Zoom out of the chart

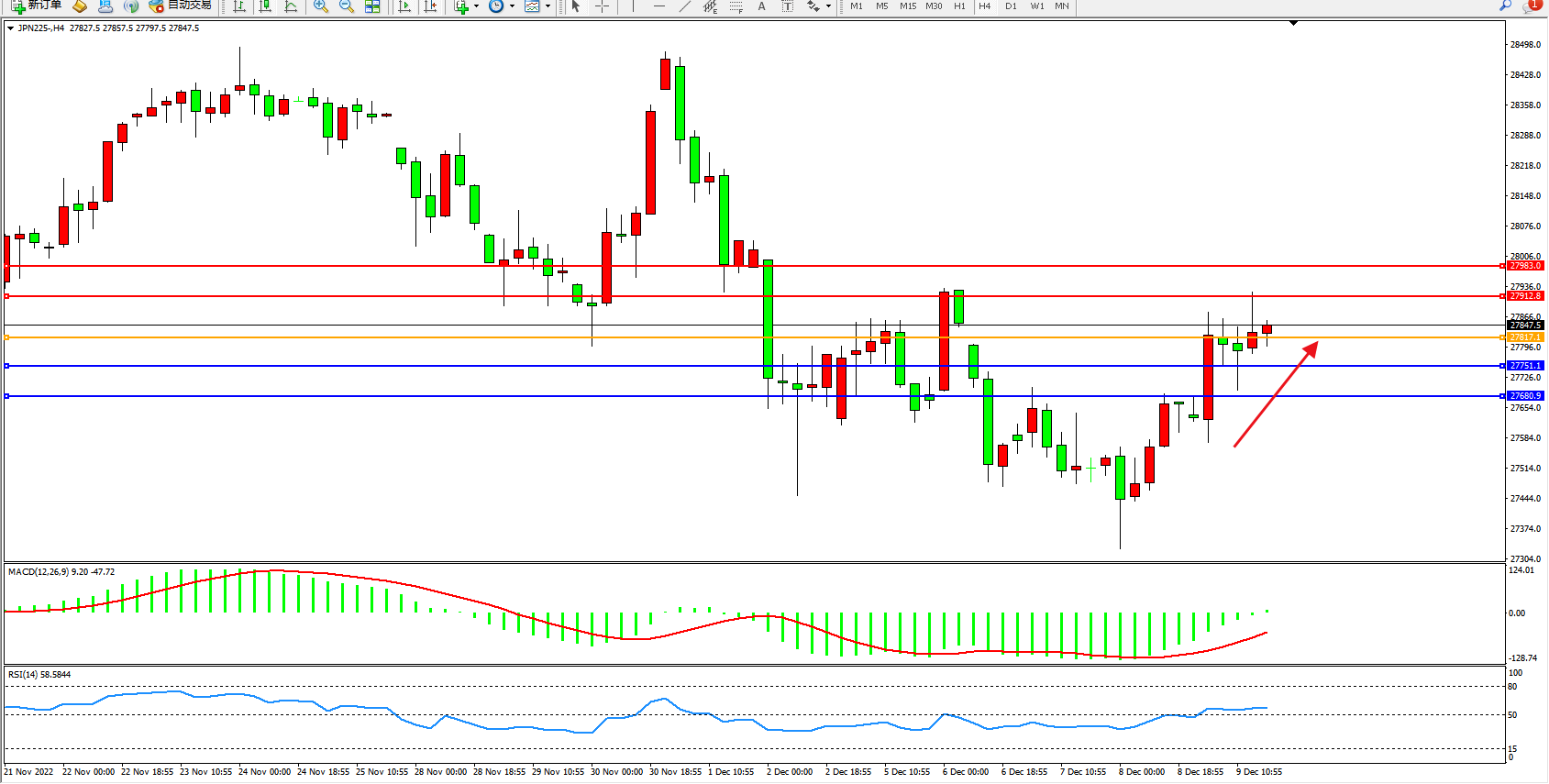(347, 6)
